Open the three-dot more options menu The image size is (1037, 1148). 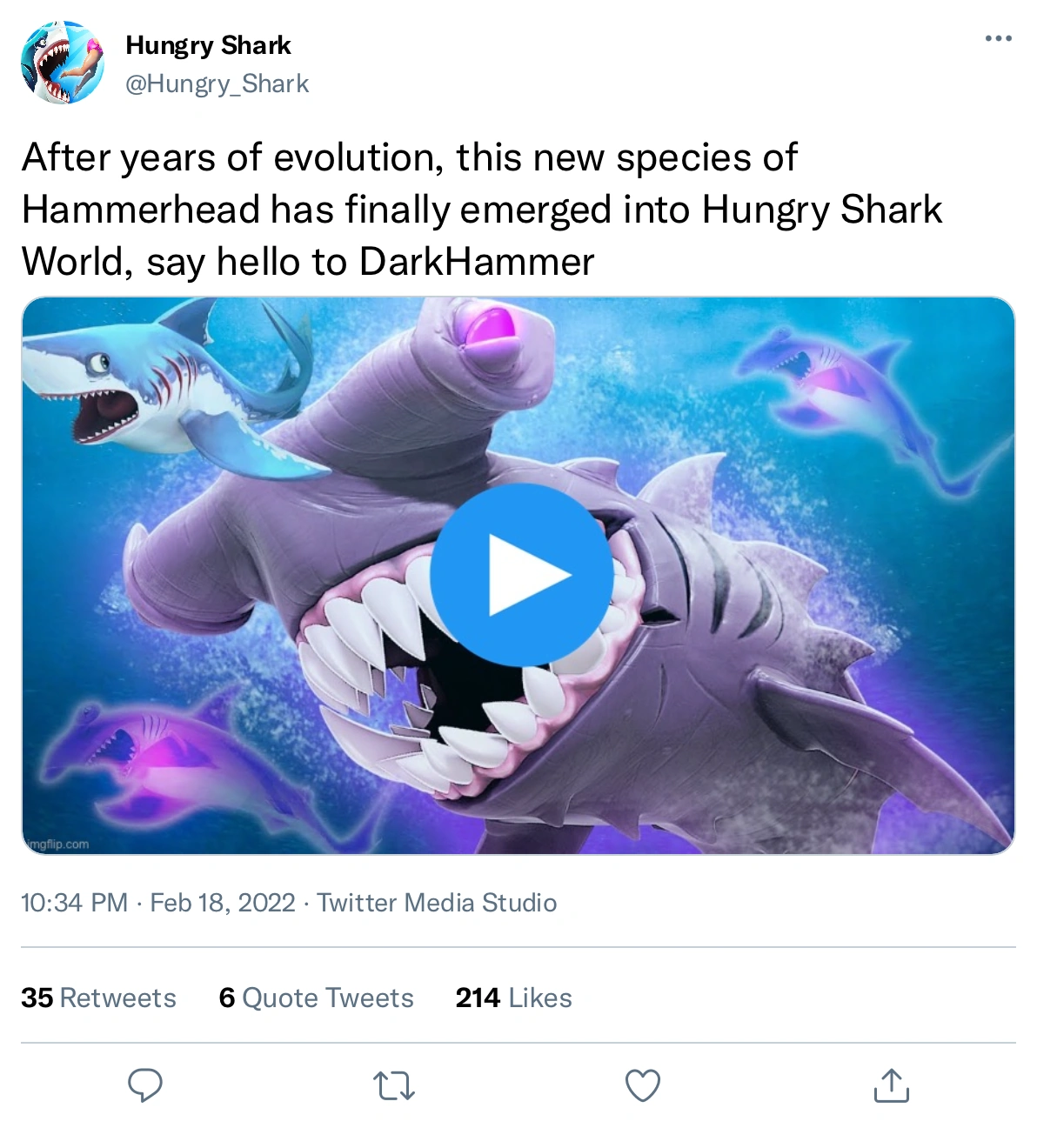click(x=998, y=38)
